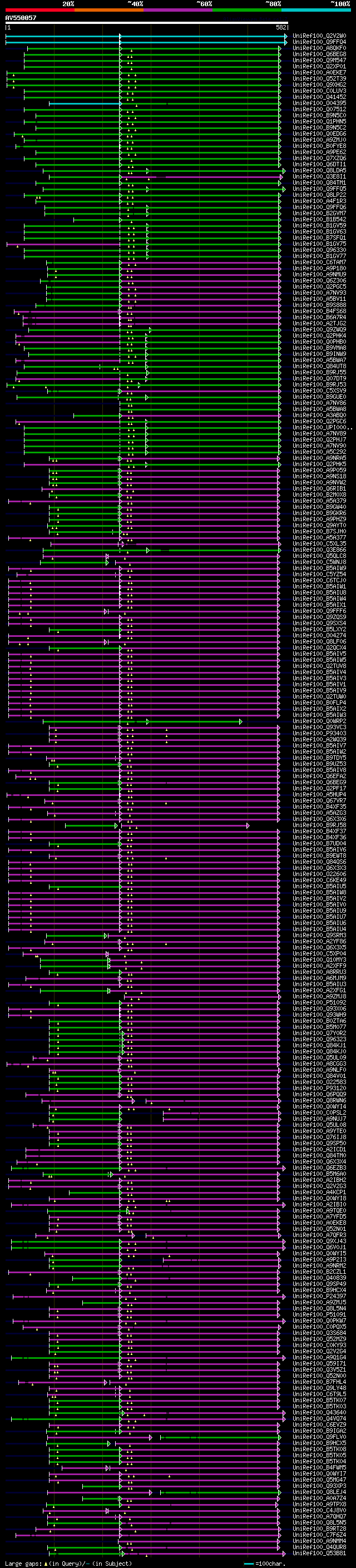Viewport: 356px width, 1568px height.
Task: Click the UniRef100_A4F1R3 label
Action: pyautogui.click(x=319, y=201)
